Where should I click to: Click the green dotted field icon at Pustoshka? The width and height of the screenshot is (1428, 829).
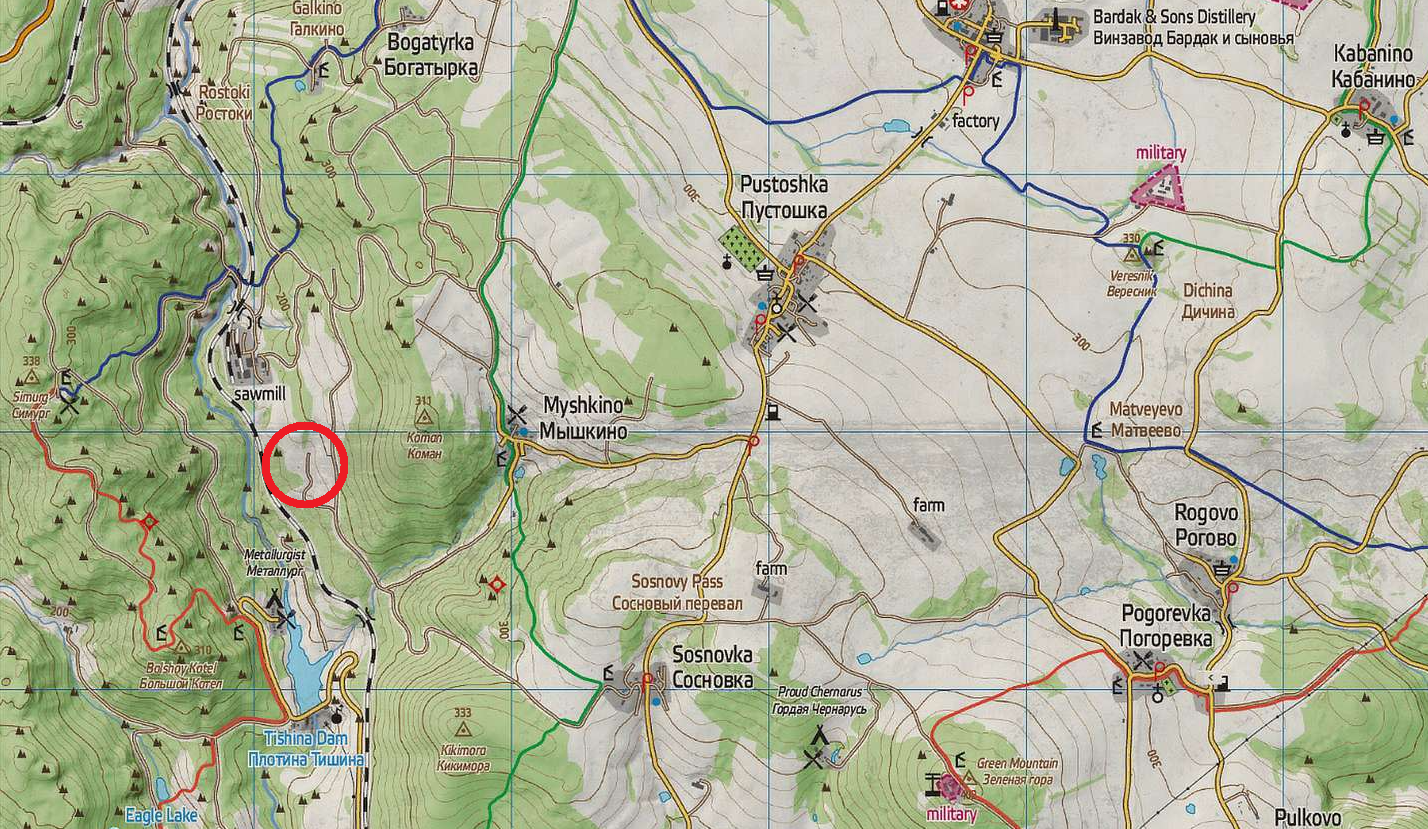click(x=741, y=245)
